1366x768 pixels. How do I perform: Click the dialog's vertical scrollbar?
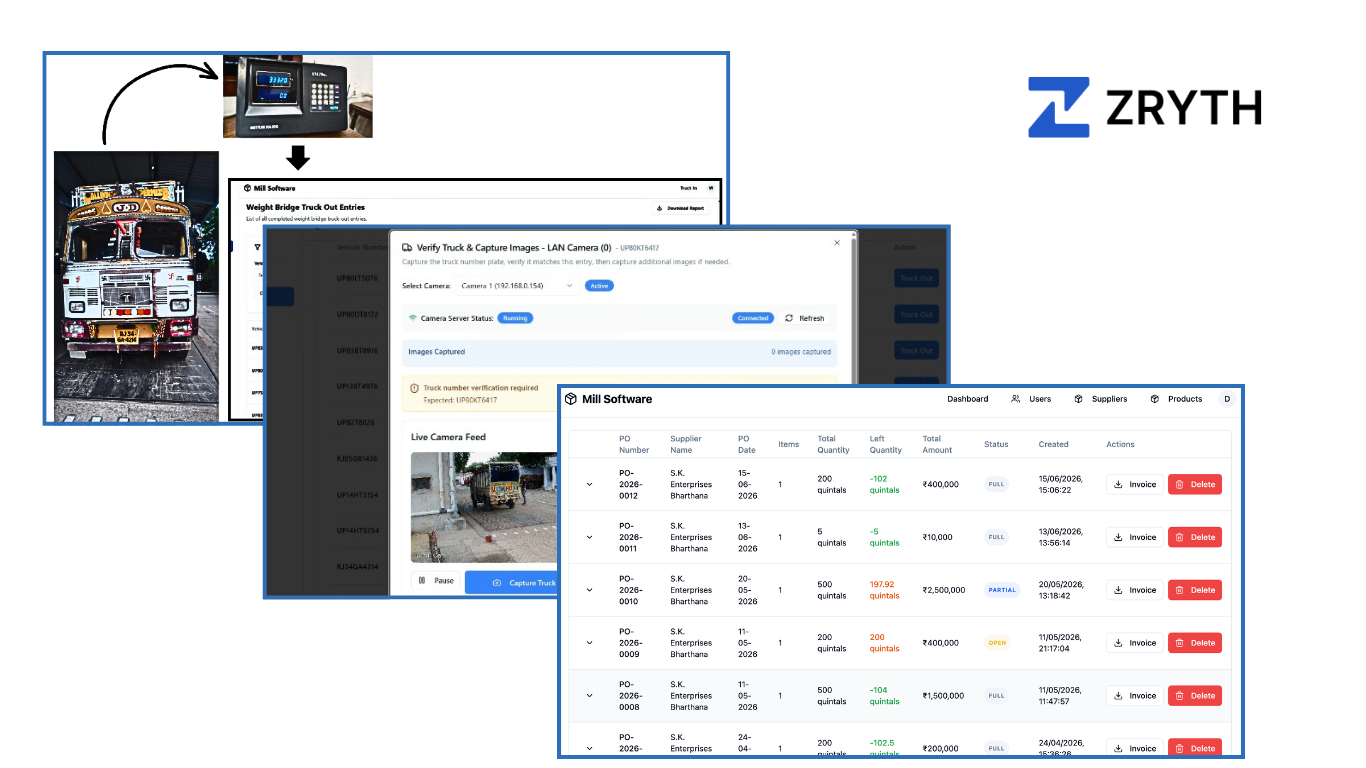pyautogui.click(x=853, y=310)
